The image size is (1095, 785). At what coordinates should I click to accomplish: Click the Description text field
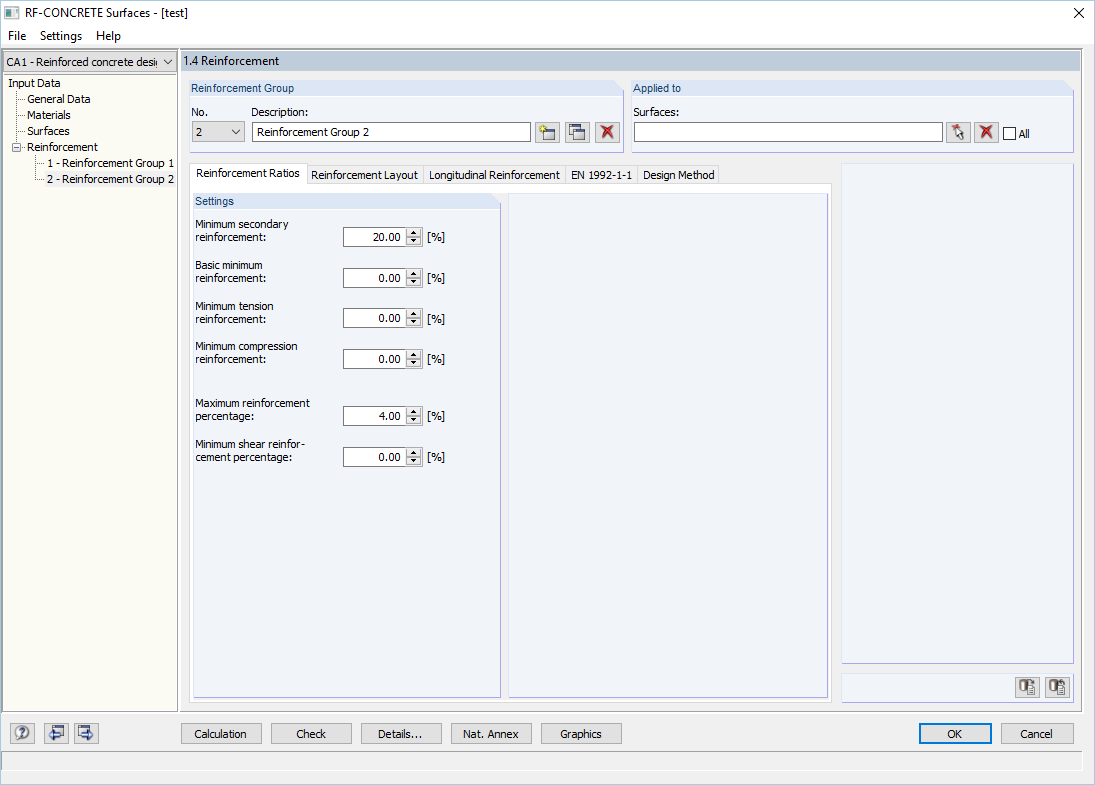tap(391, 132)
